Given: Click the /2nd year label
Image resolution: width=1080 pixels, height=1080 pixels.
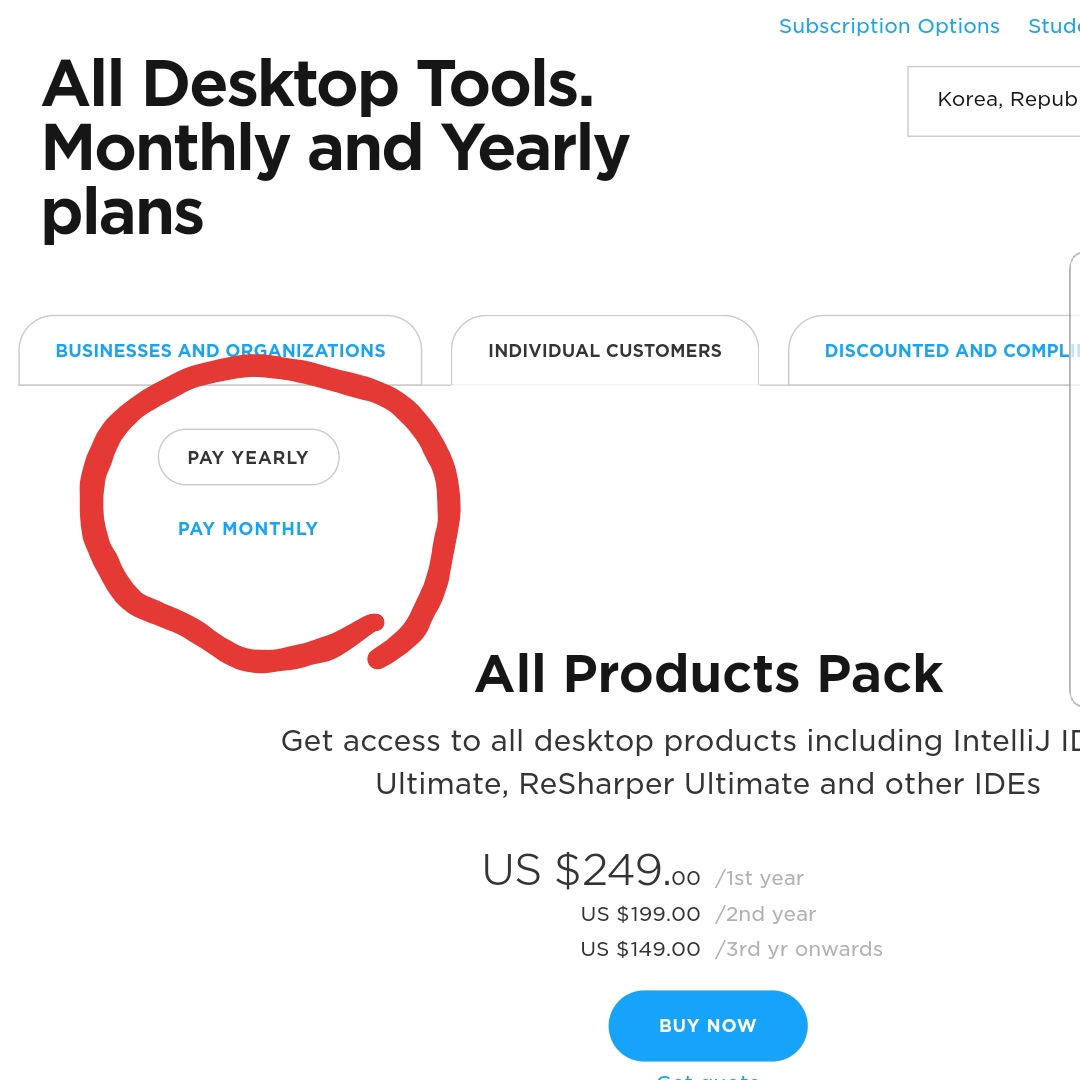Looking at the screenshot, I should [x=765, y=914].
